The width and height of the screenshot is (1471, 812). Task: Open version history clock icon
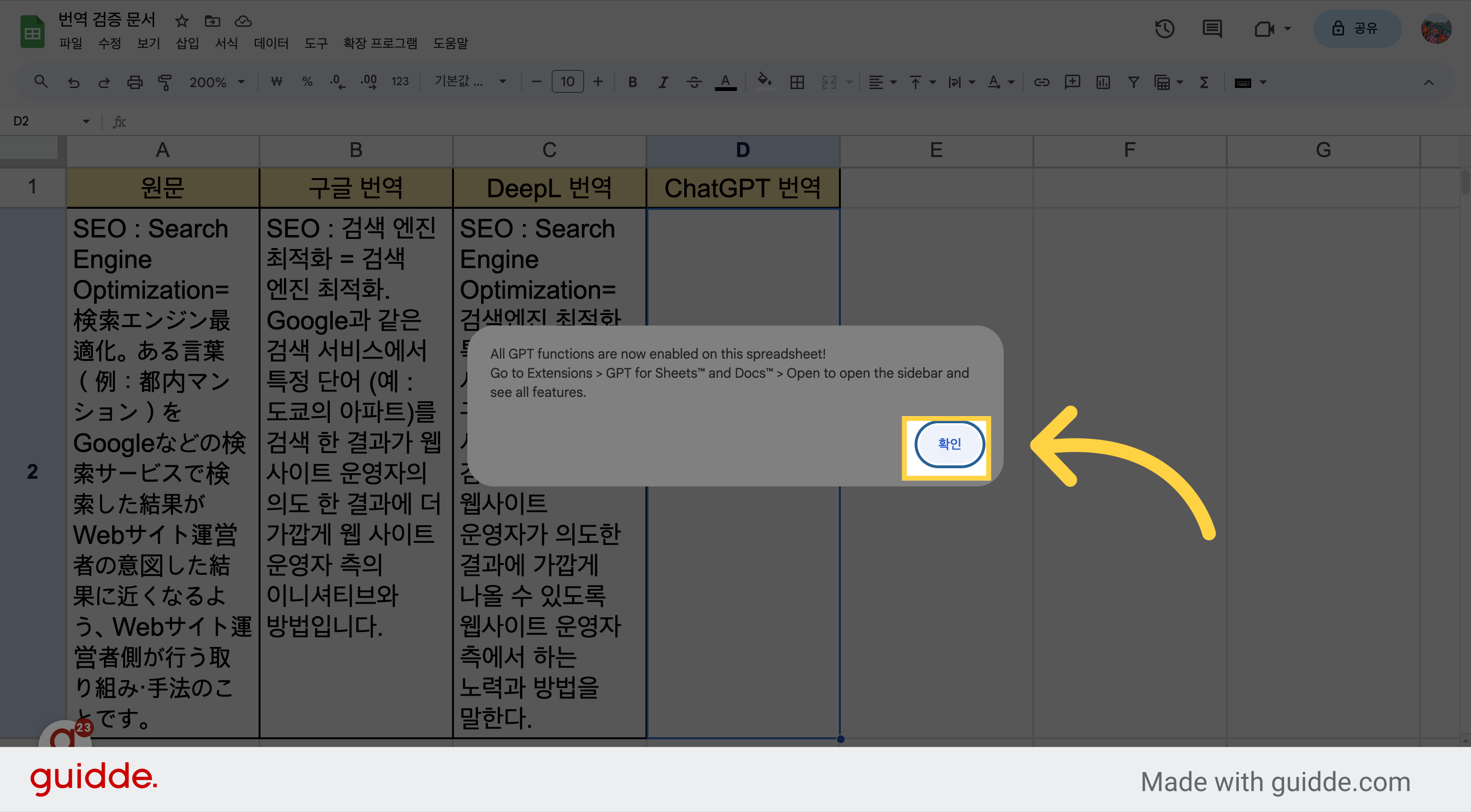click(1165, 29)
